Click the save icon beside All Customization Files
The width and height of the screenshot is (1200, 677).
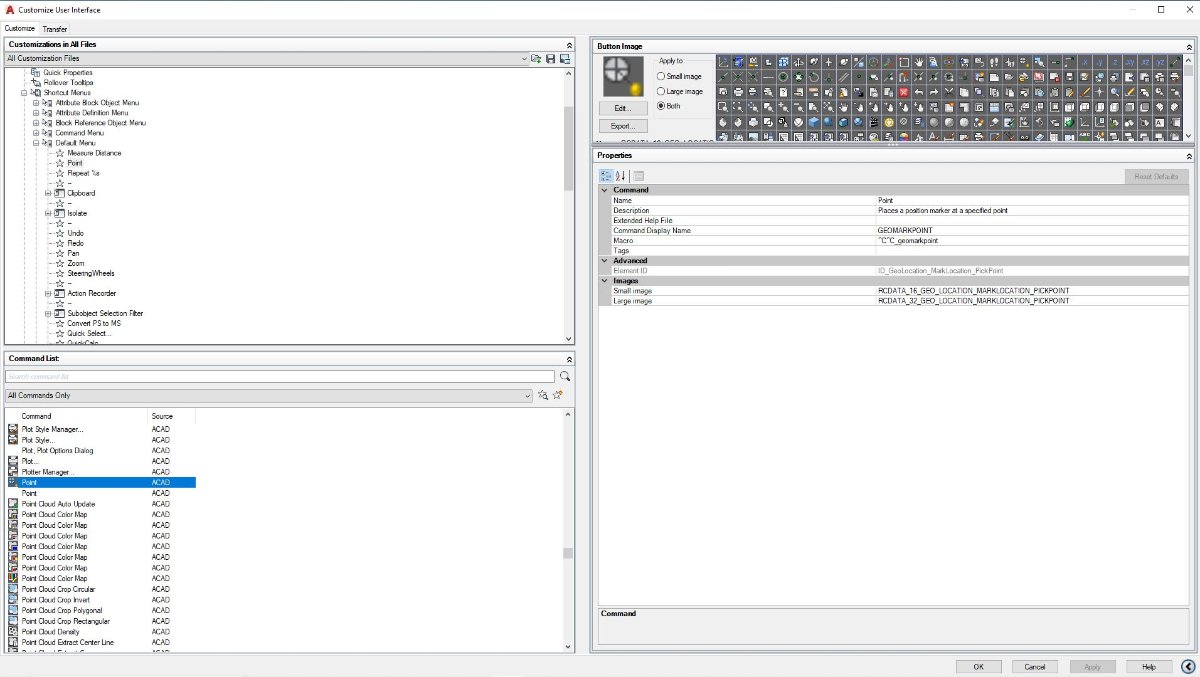pyautogui.click(x=550, y=59)
